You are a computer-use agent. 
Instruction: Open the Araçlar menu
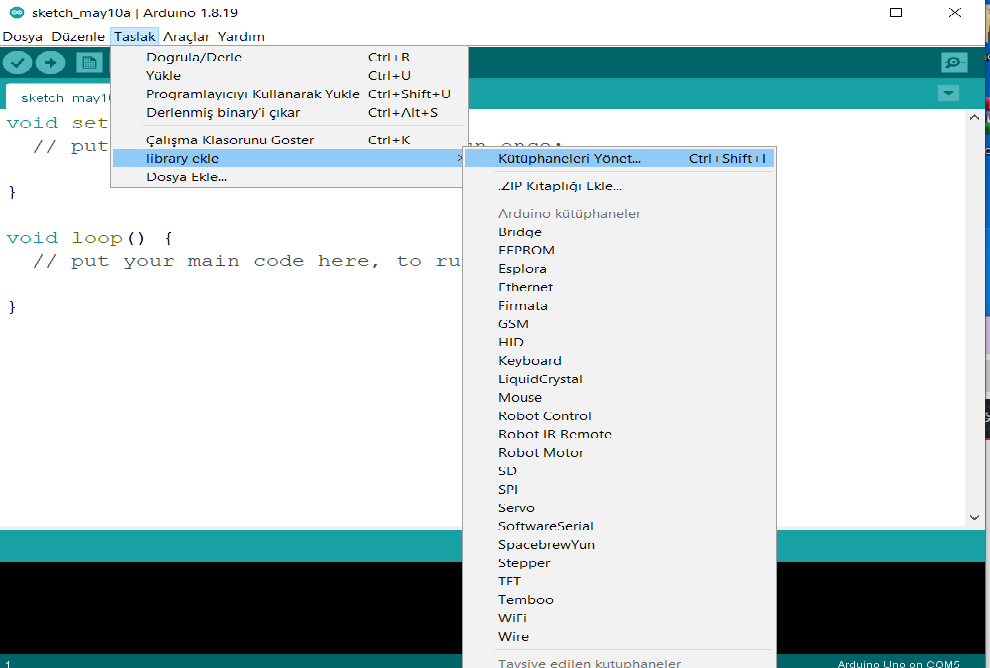coord(186,37)
